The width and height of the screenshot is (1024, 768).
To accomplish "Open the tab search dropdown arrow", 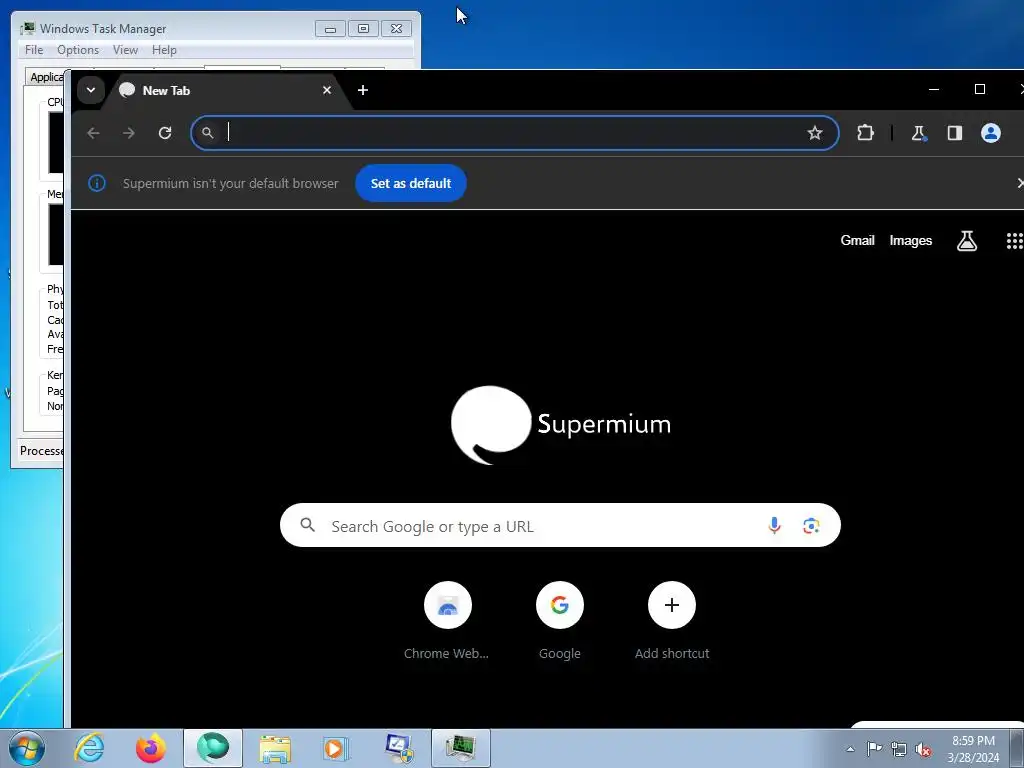I will (91, 90).
